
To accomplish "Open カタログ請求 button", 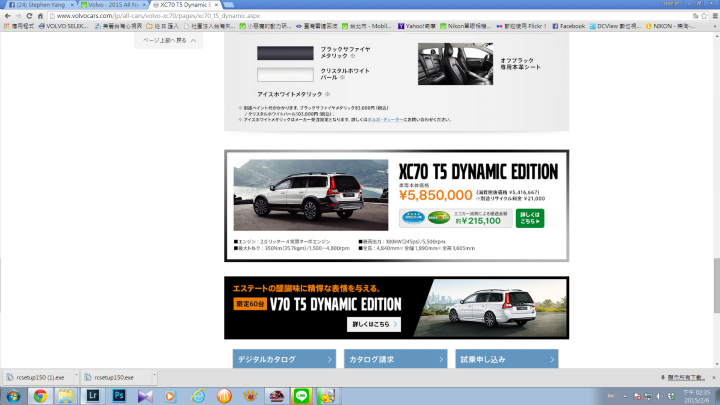I will click(x=395, y=359).
